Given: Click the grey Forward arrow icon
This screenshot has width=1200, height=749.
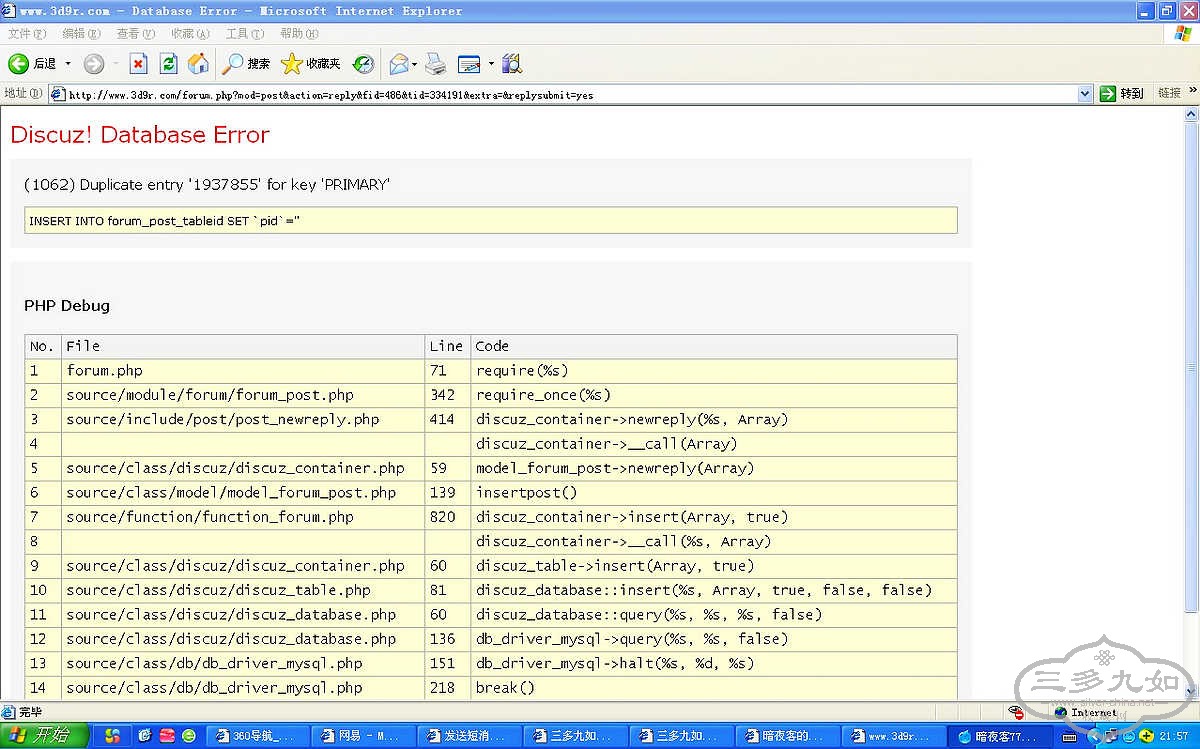Looking at the screenshot, I should [94, 64].
